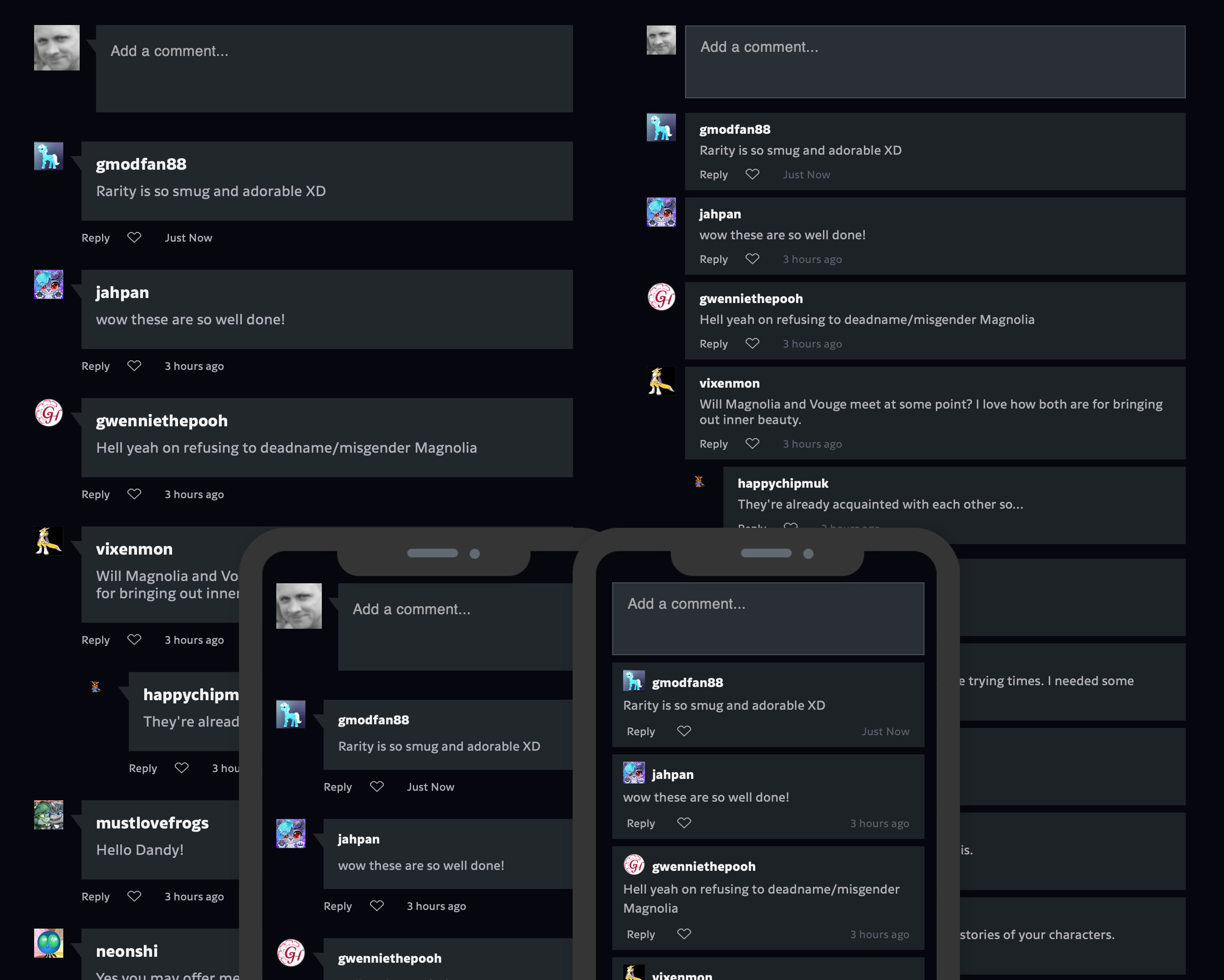Reply to jahpan's comment in top-left mockup

coord(96,366)
